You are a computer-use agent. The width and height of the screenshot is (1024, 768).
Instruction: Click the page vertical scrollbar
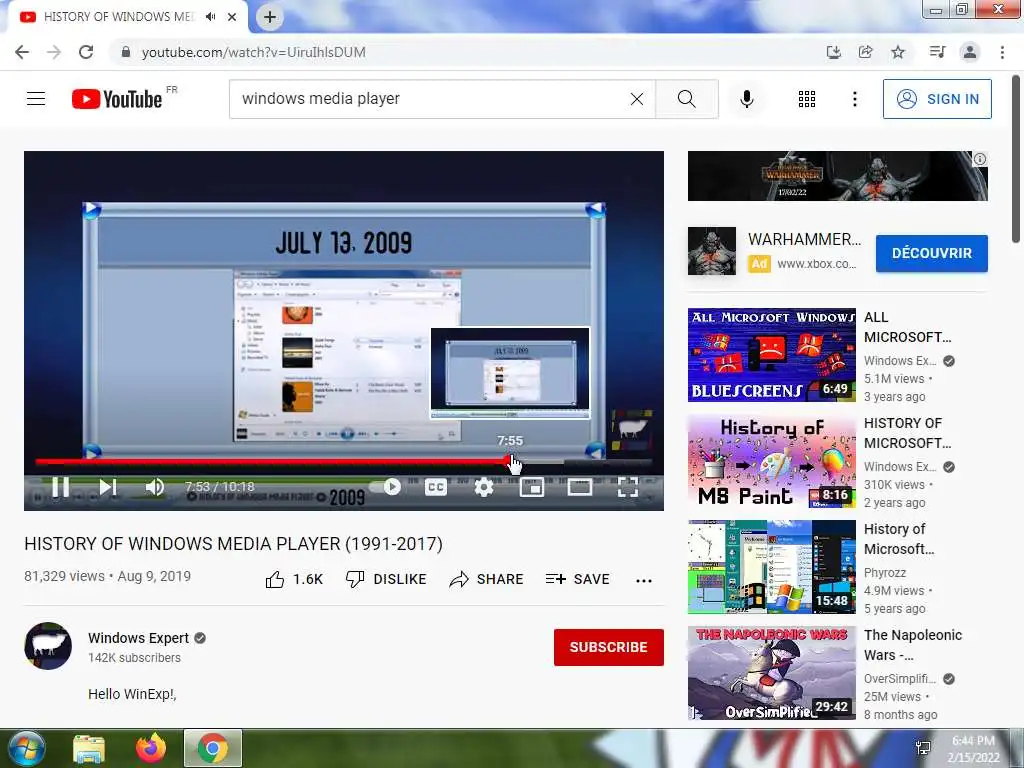pos(1017,159)
